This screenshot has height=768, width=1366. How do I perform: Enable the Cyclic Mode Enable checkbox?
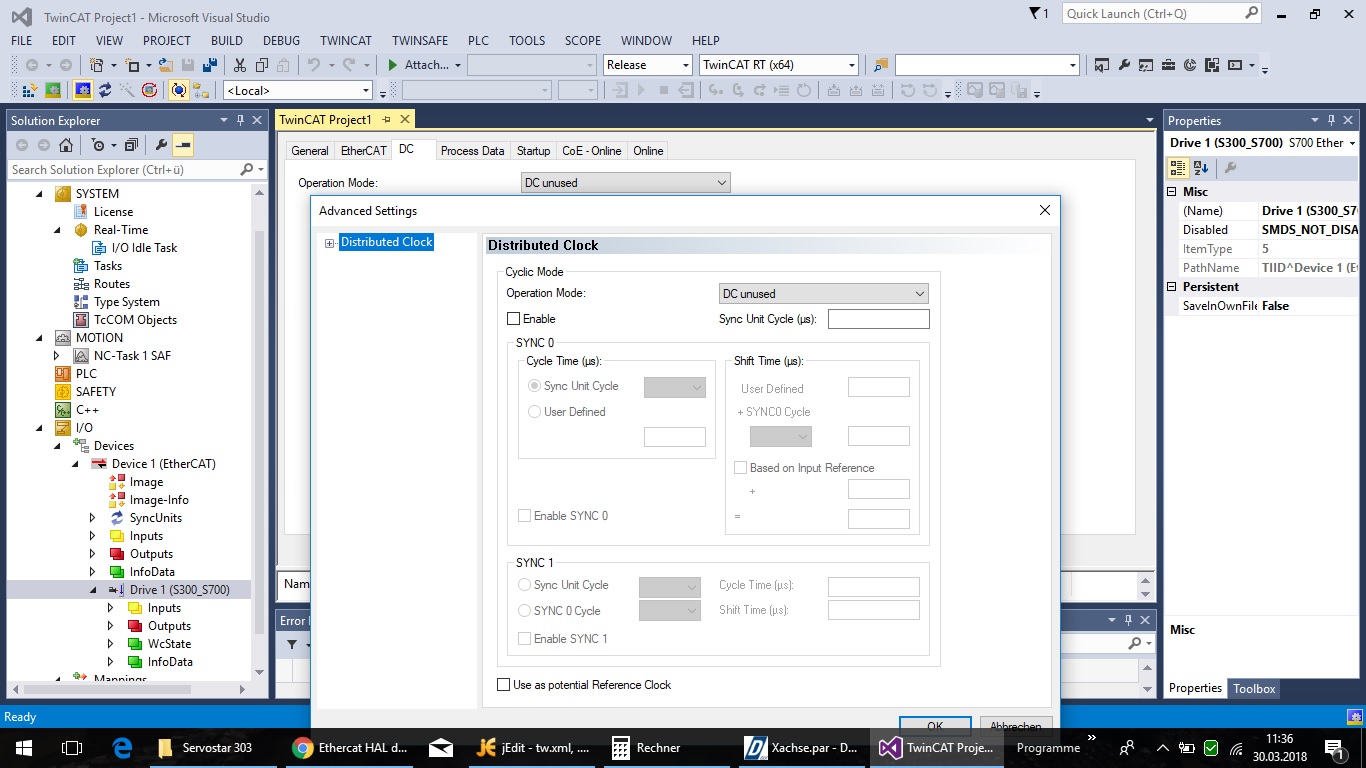pyautogui.click(x=514, y=319)
